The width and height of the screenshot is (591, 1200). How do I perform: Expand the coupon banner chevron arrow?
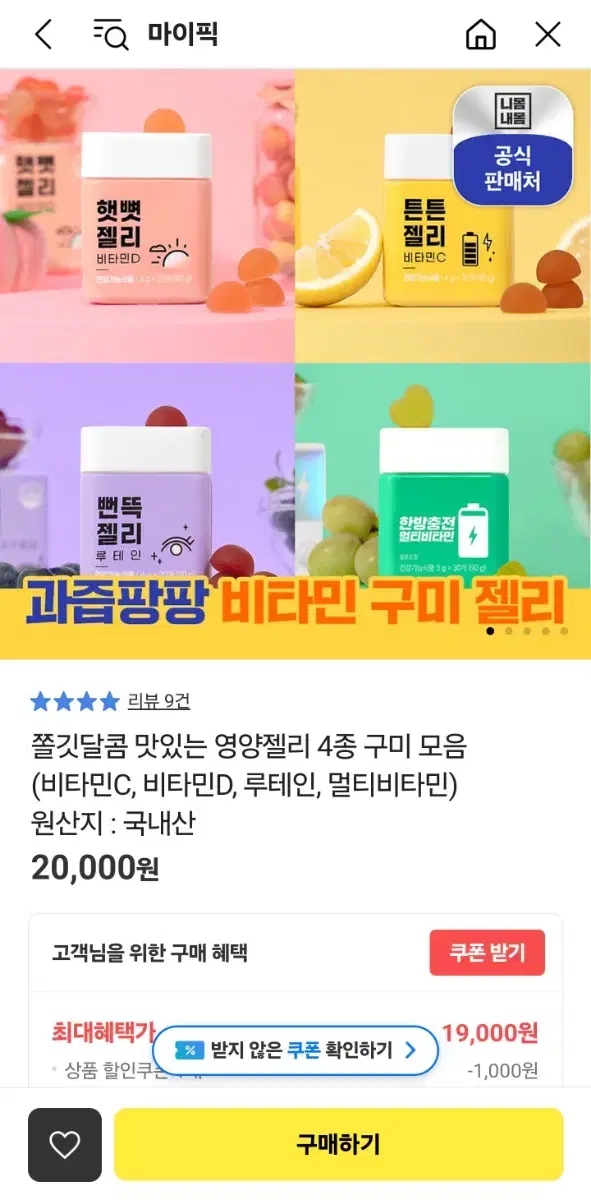tap(410, 1050)
